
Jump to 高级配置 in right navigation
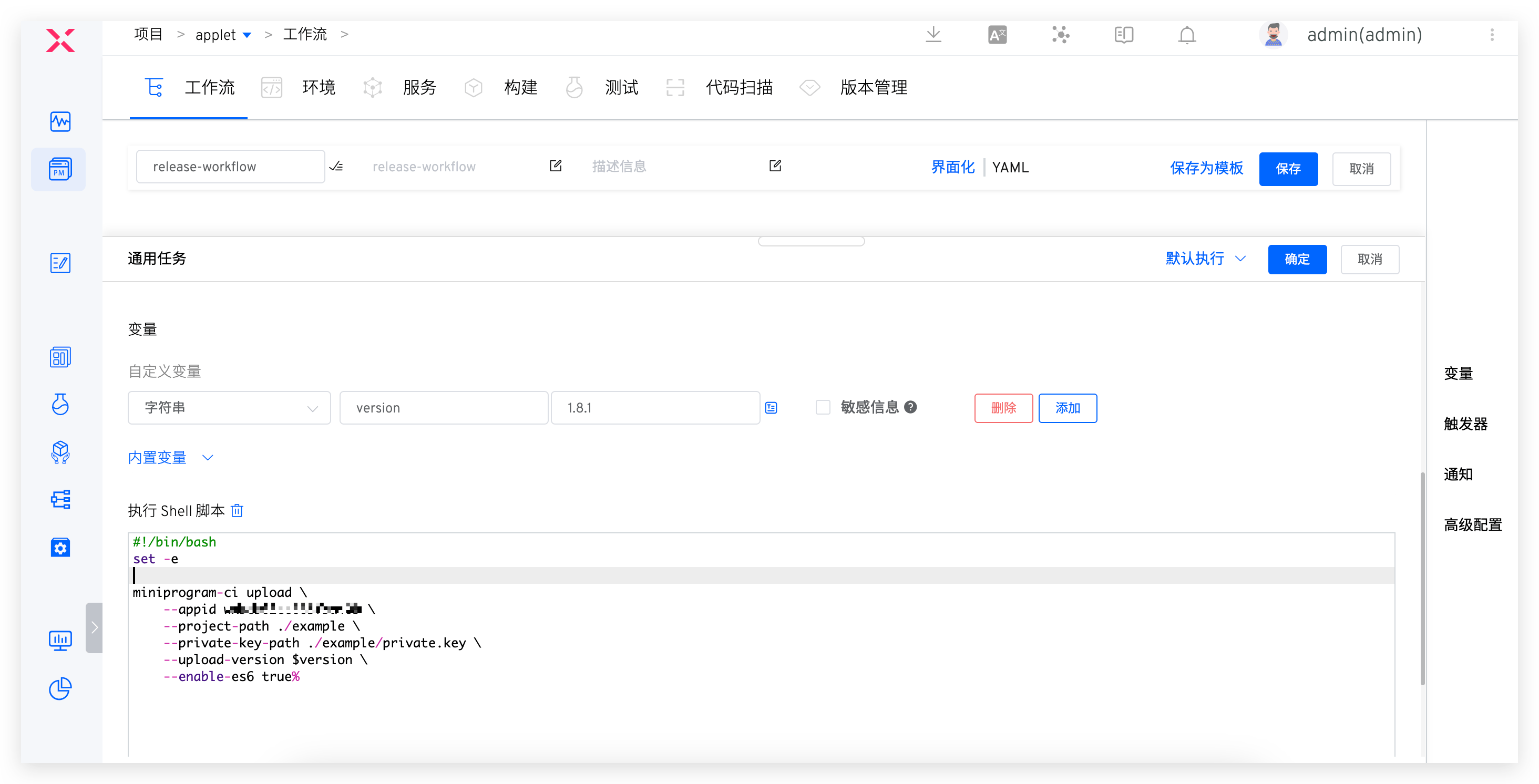pyautogui.click(x=1473, y=525)
